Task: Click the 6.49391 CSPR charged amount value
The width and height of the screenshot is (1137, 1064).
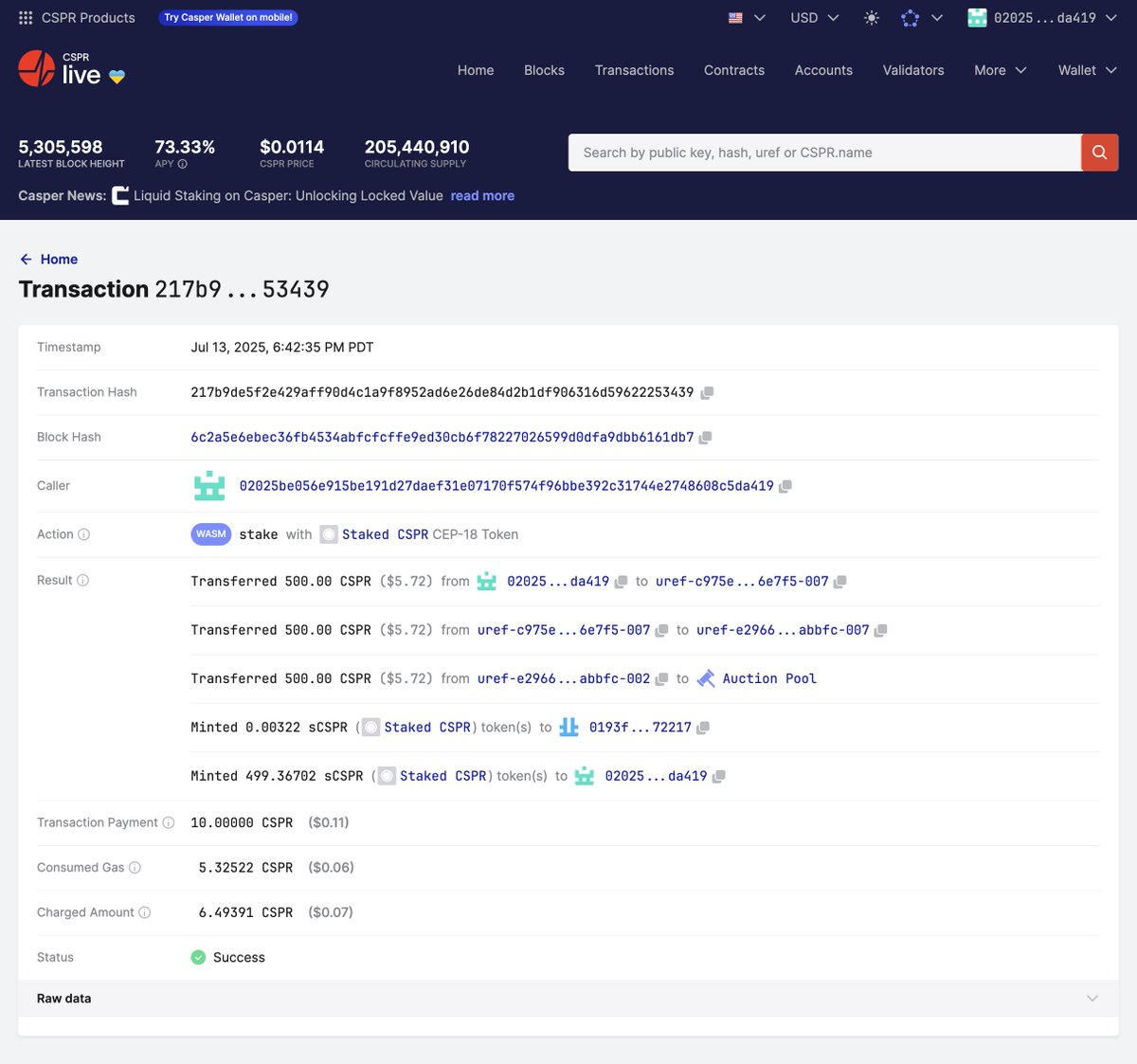Action: (x=245, y=912)
